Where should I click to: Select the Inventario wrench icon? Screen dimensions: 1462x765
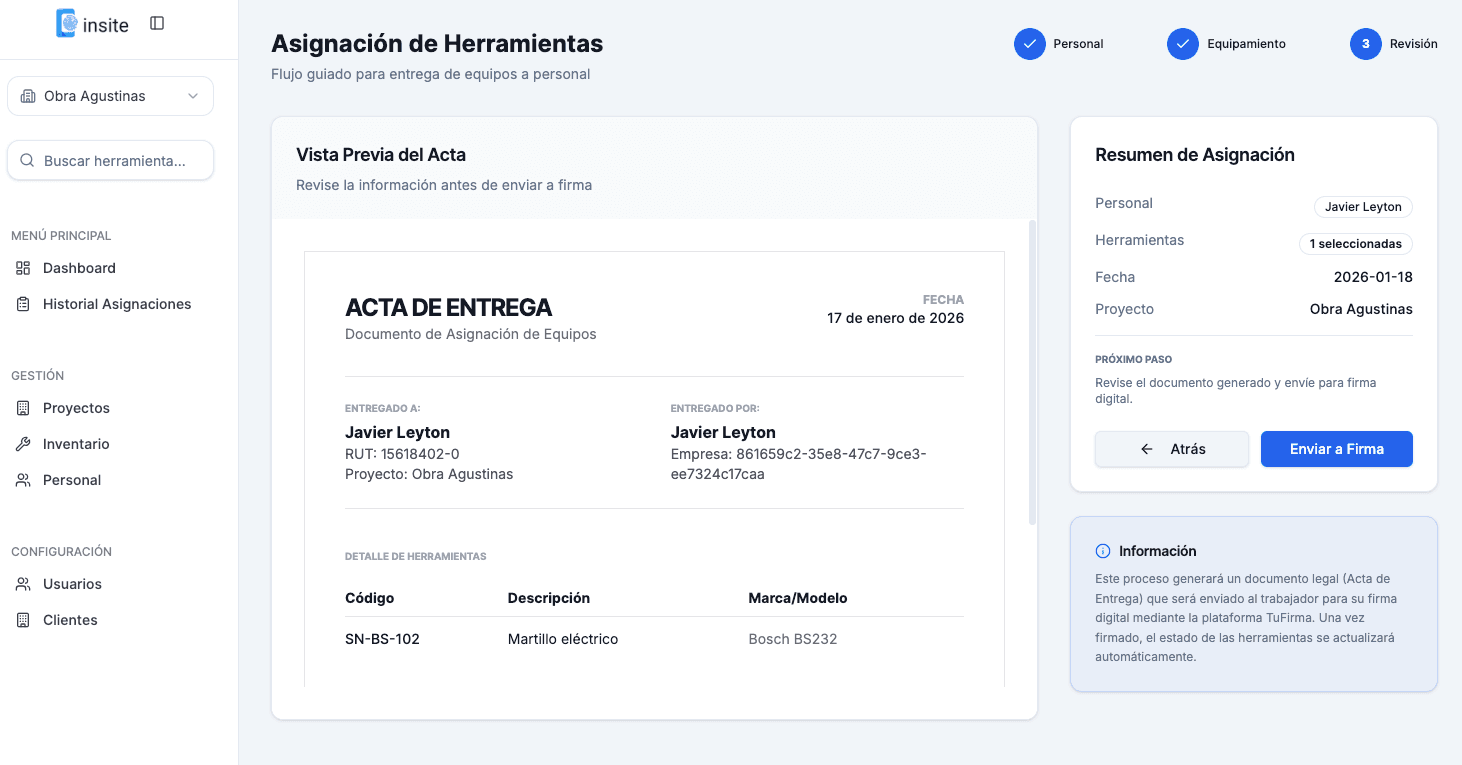tap(21, 444)
